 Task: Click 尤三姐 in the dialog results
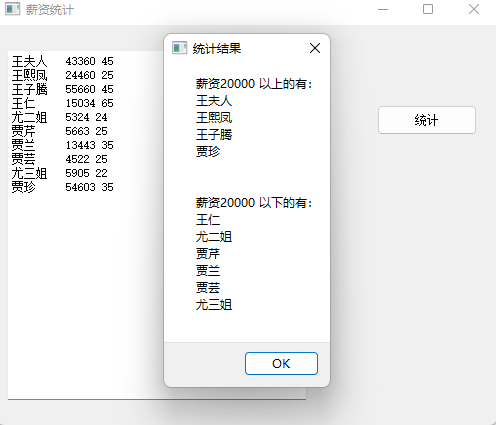pyautogui.click(x=214, y=305)
